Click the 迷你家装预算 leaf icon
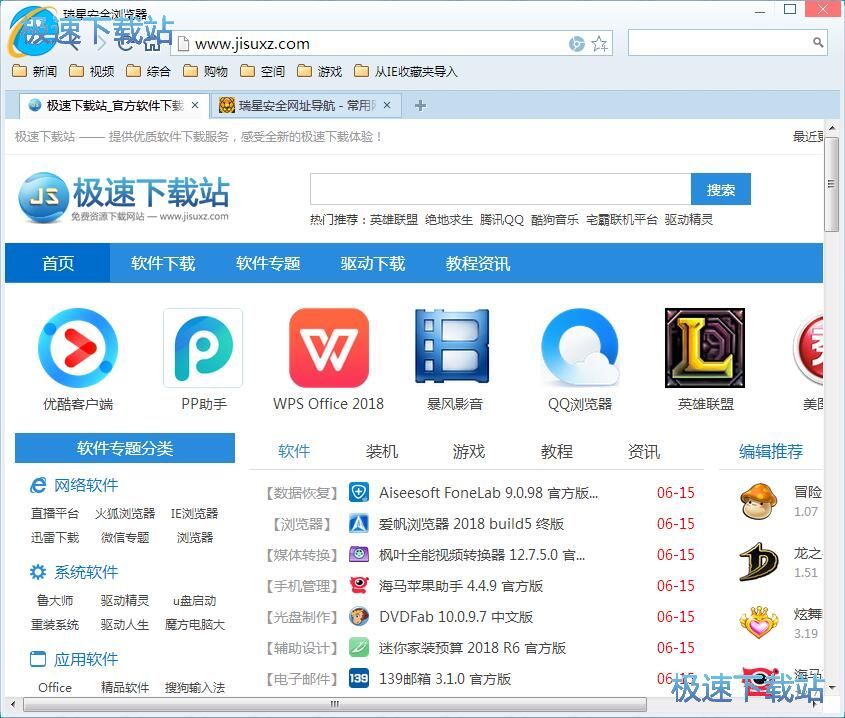 pyautogui.click(x=358, y=647)
